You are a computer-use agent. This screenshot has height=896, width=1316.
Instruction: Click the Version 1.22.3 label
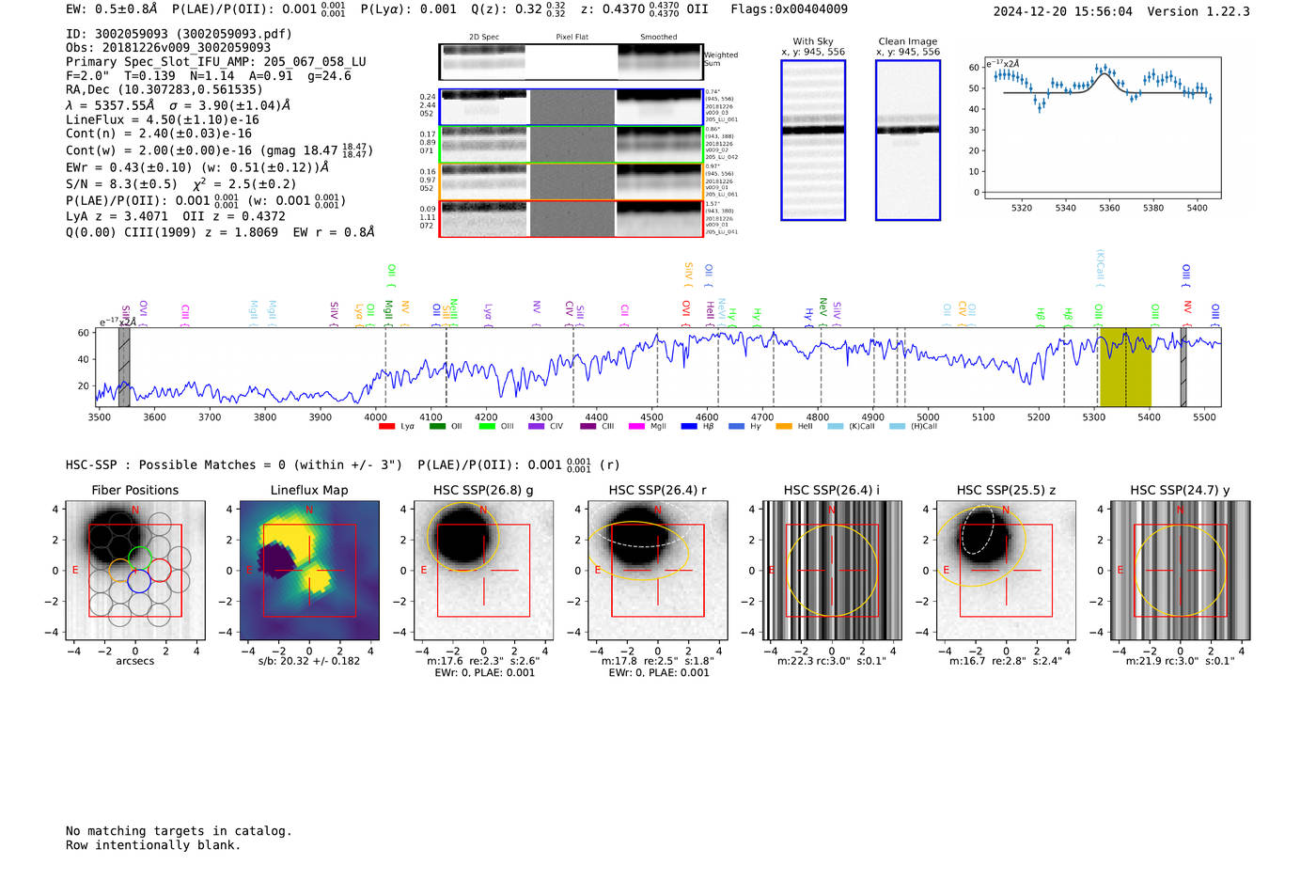click(1198, 12)
